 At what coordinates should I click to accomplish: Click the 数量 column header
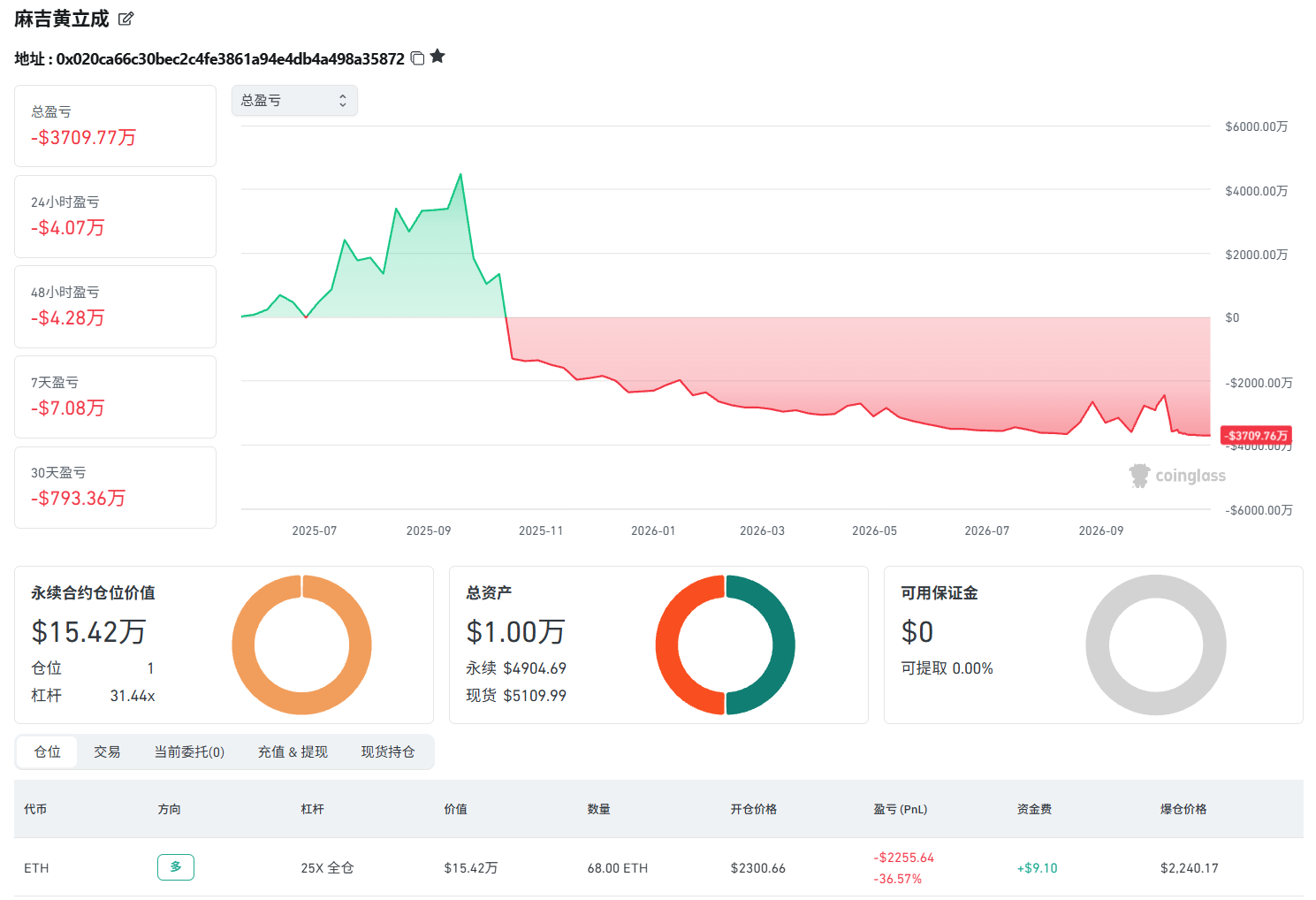tap(598, 809)
